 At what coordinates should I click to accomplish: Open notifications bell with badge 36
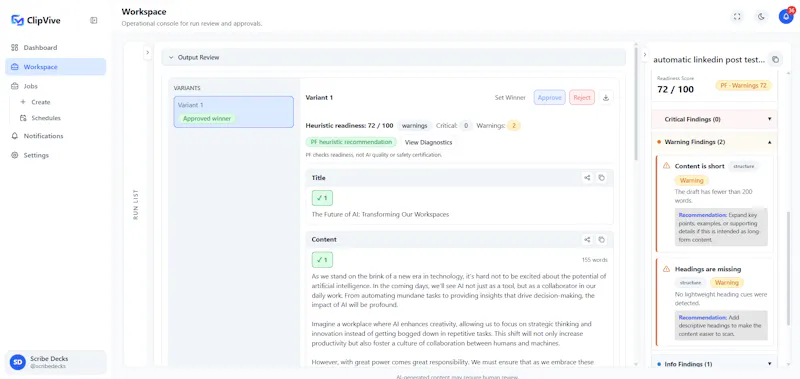(786, 16)
